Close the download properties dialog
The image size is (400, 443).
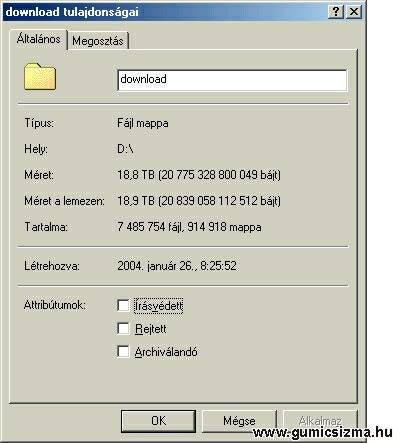pos(354,12)
